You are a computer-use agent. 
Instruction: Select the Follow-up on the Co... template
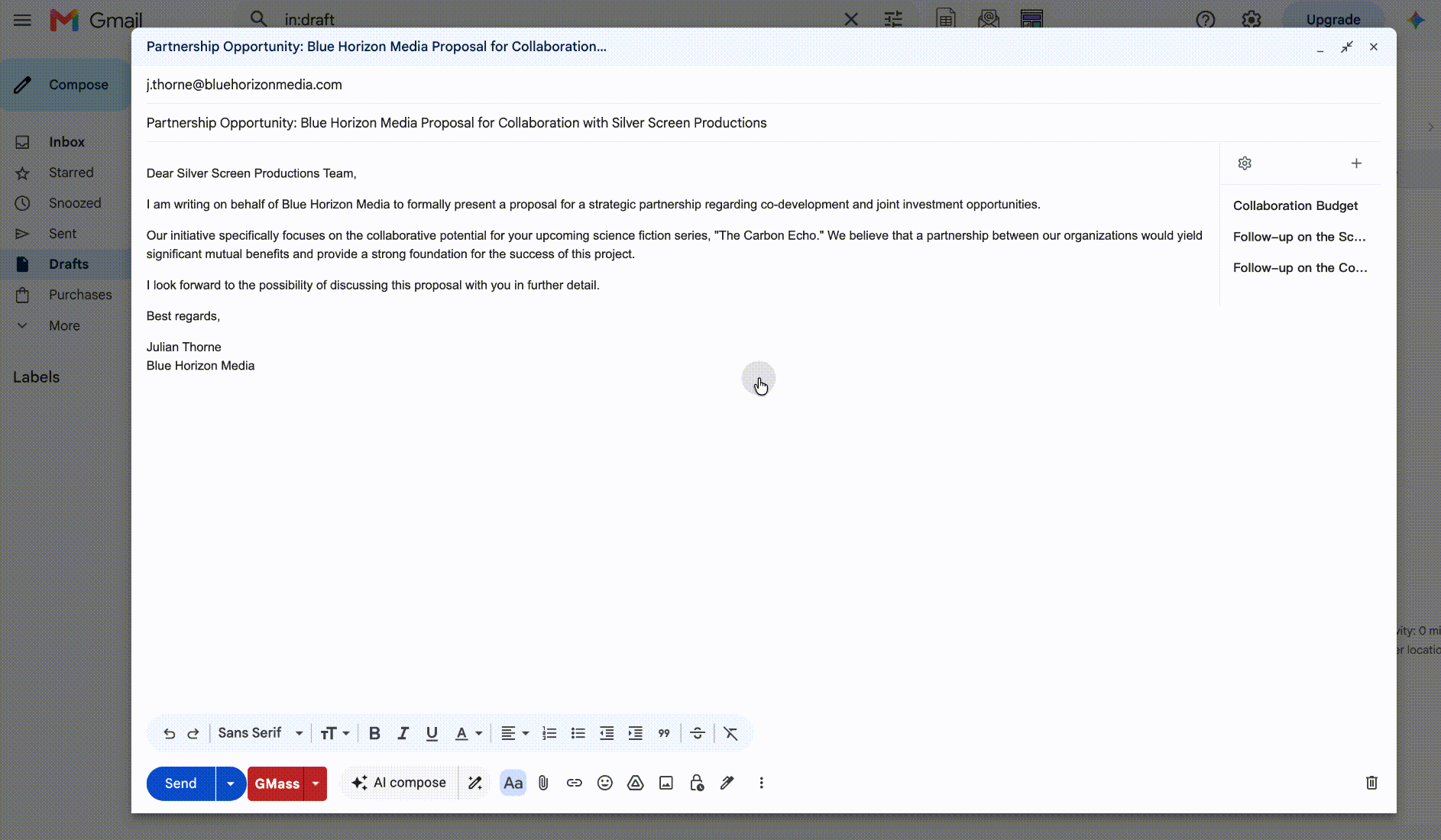click(1300, 268)
